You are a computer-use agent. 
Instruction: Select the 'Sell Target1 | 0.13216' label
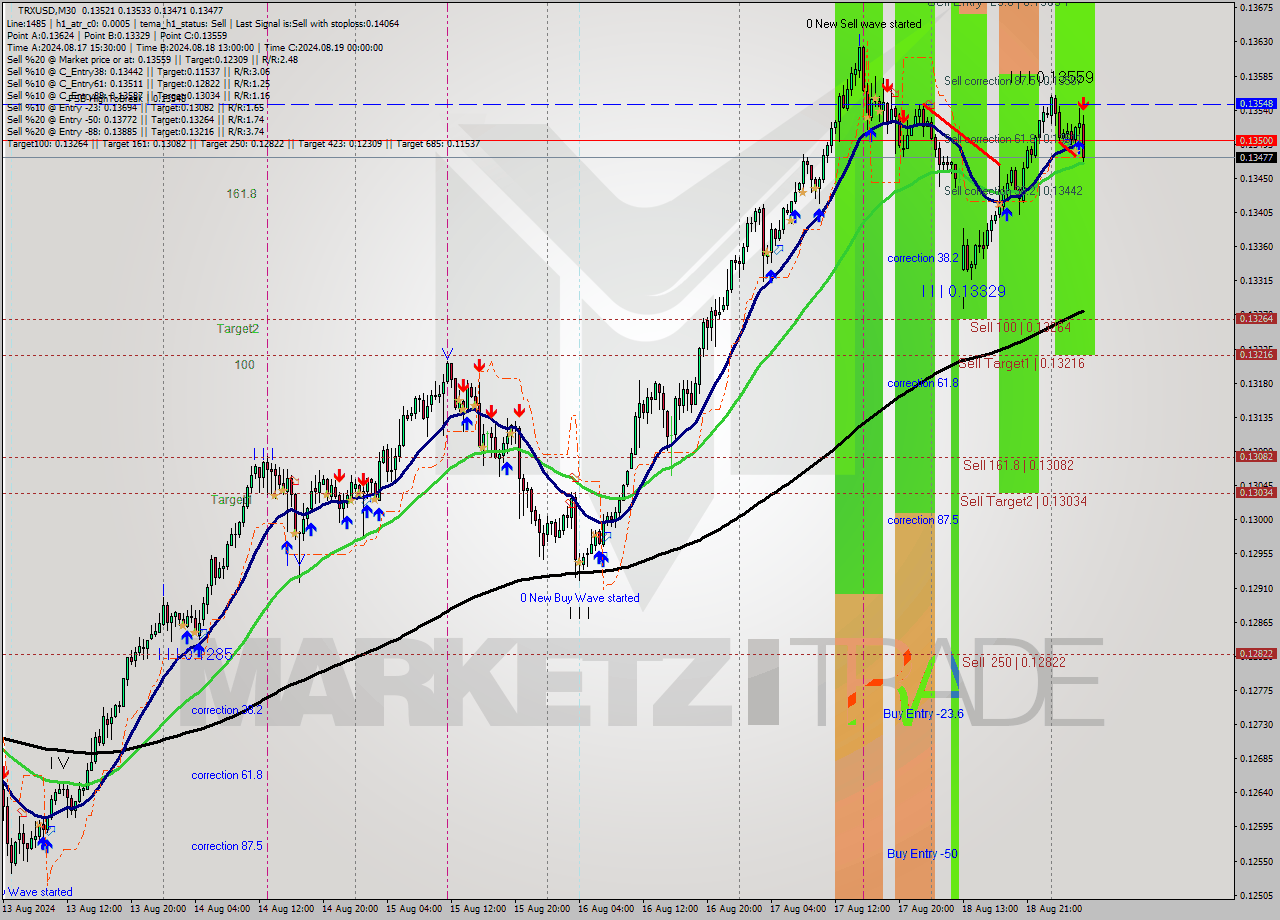coord(1021,363)
